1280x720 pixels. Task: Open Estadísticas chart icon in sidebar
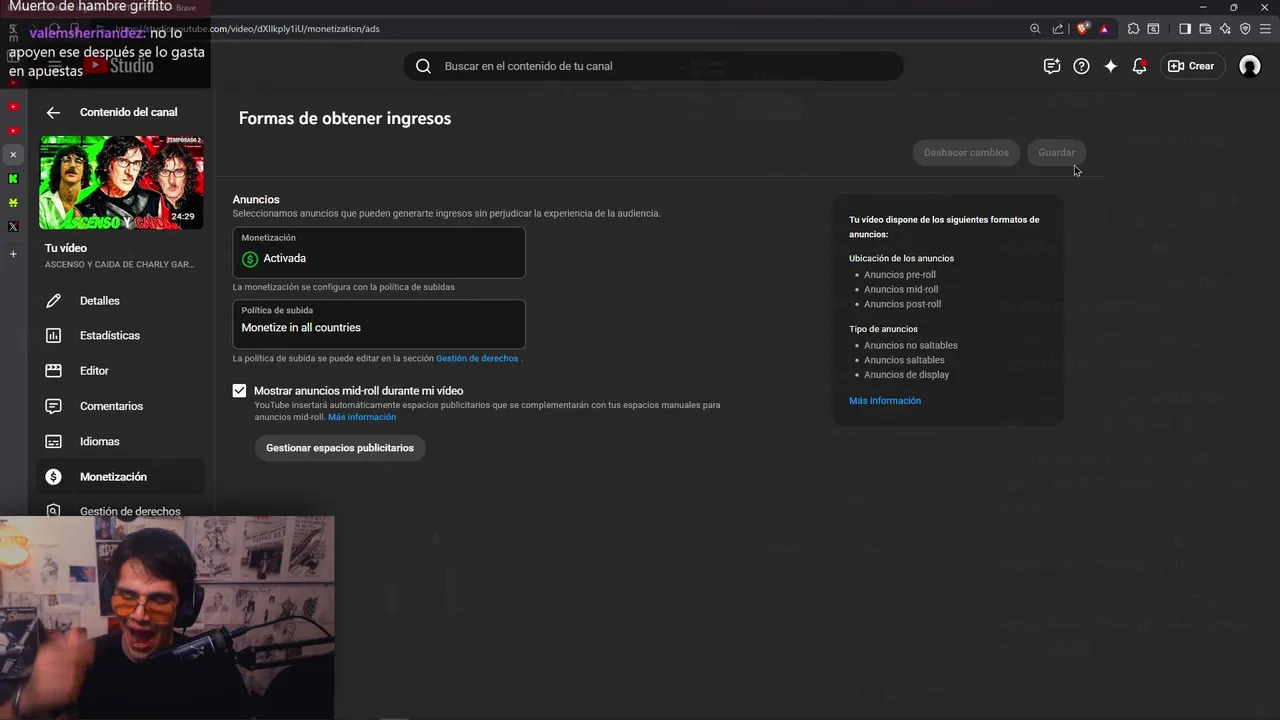pyautogui.click(x=54, y=336)
